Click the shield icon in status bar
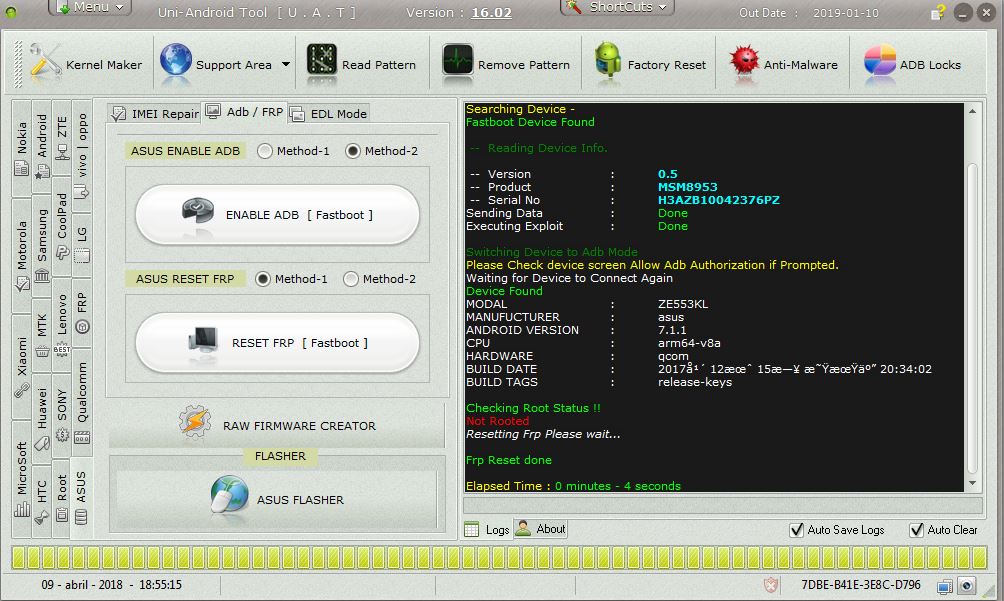The image size is (1004, 601). point(771,585)
